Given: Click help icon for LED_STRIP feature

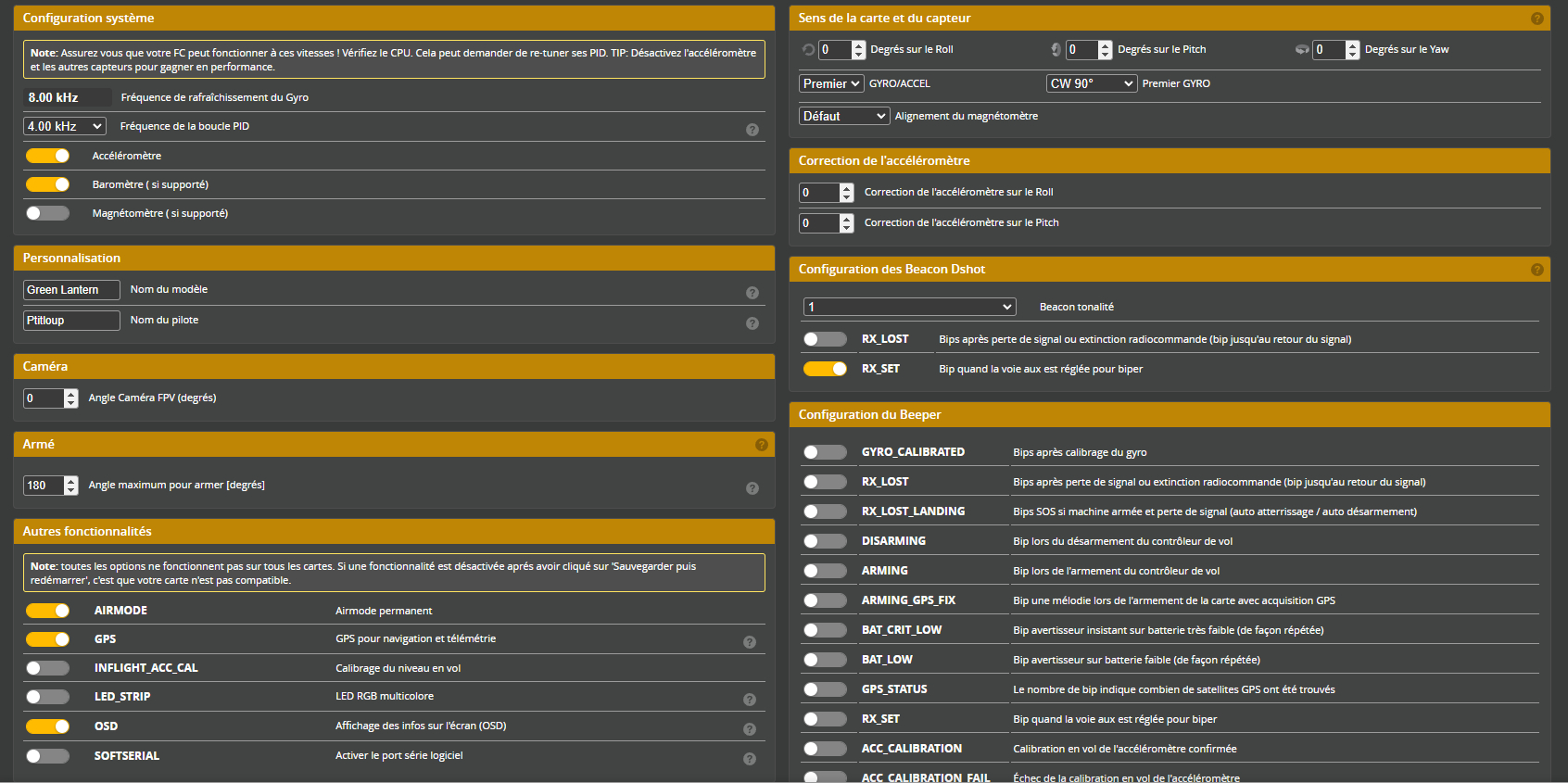Looking at the screenshot, I should coord(749,700).
